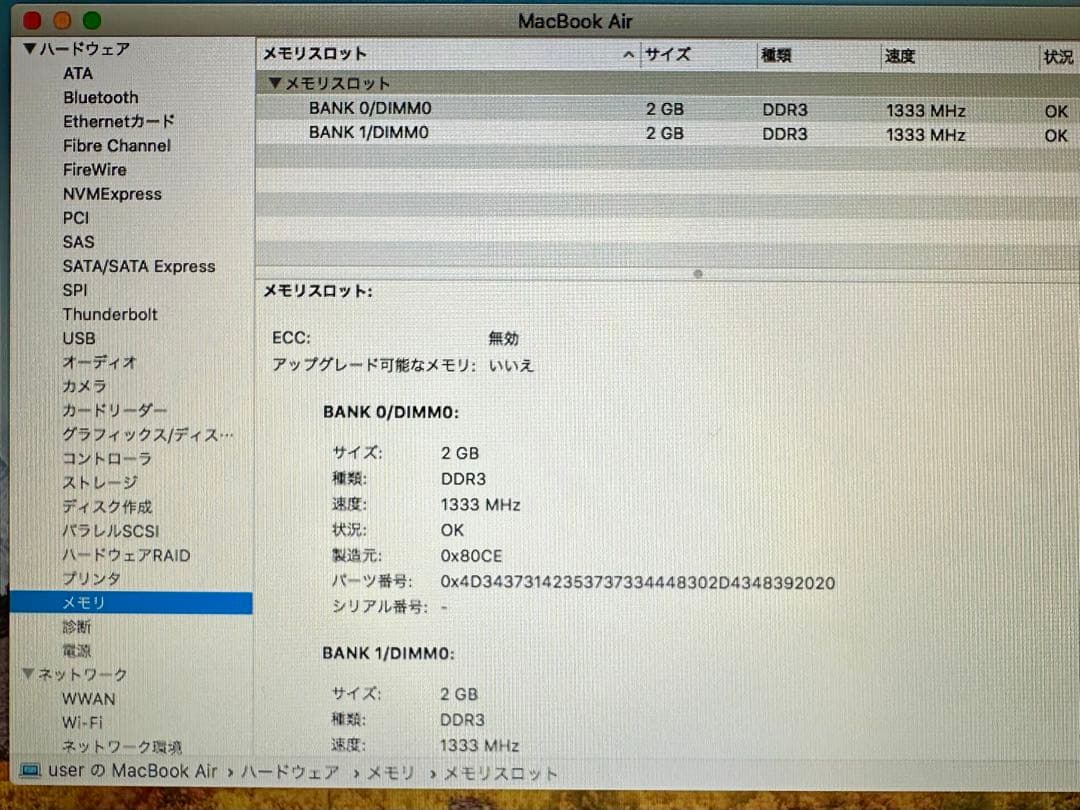Open the プリンタ hardware section

tap(88, 579)
